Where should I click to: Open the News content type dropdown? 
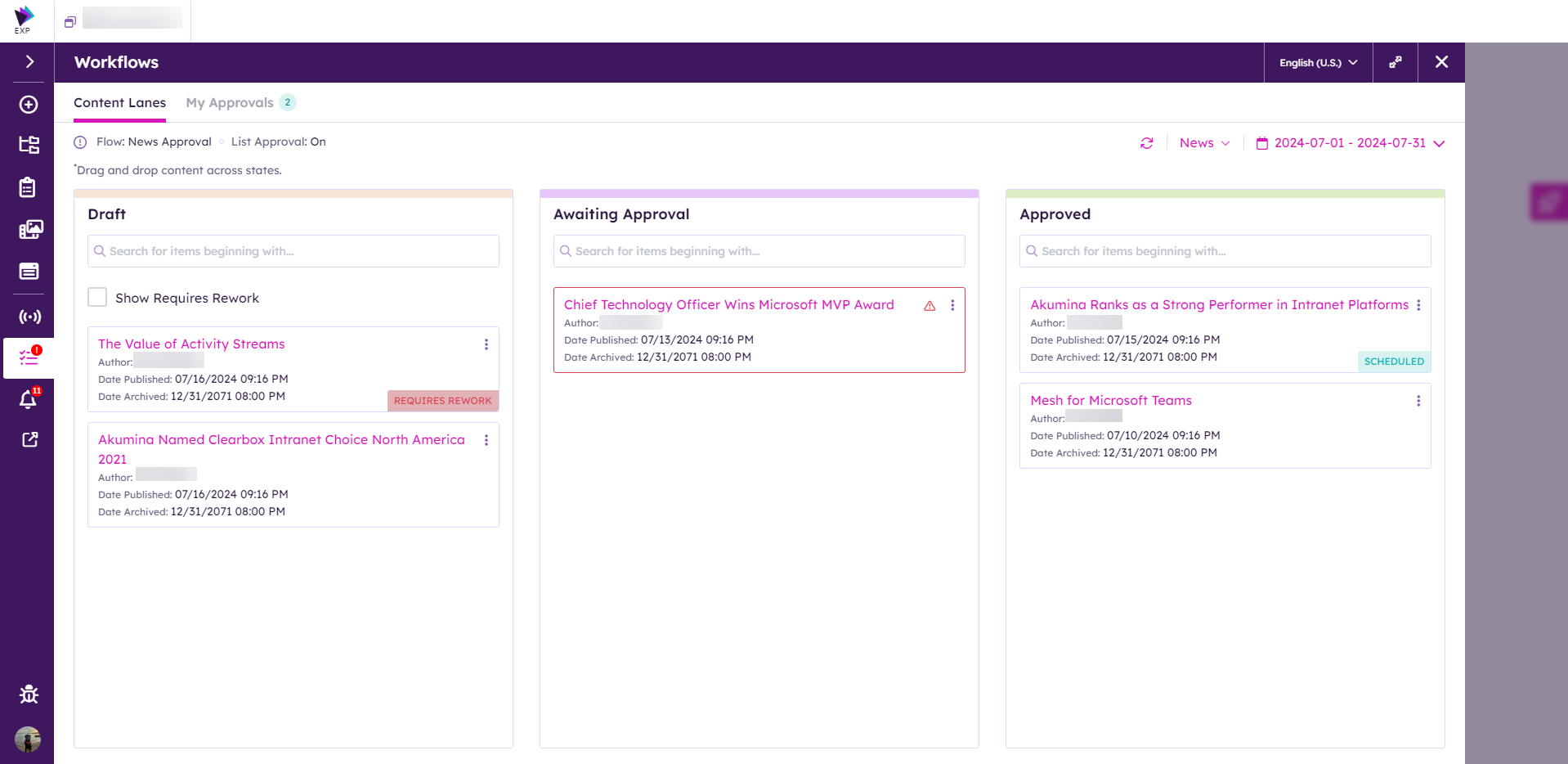click(x=1204, y=143)
